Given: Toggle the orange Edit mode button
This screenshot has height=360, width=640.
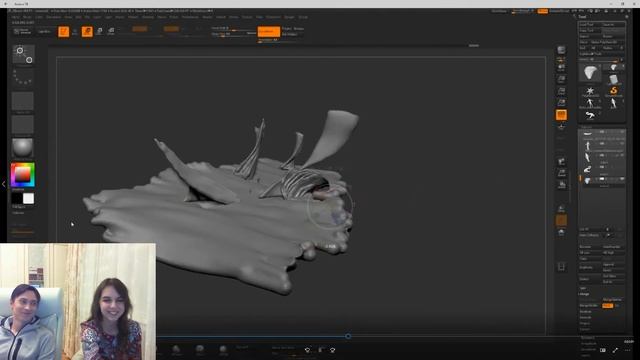Looking at the screenshot, I should click(x=64, y=31).
